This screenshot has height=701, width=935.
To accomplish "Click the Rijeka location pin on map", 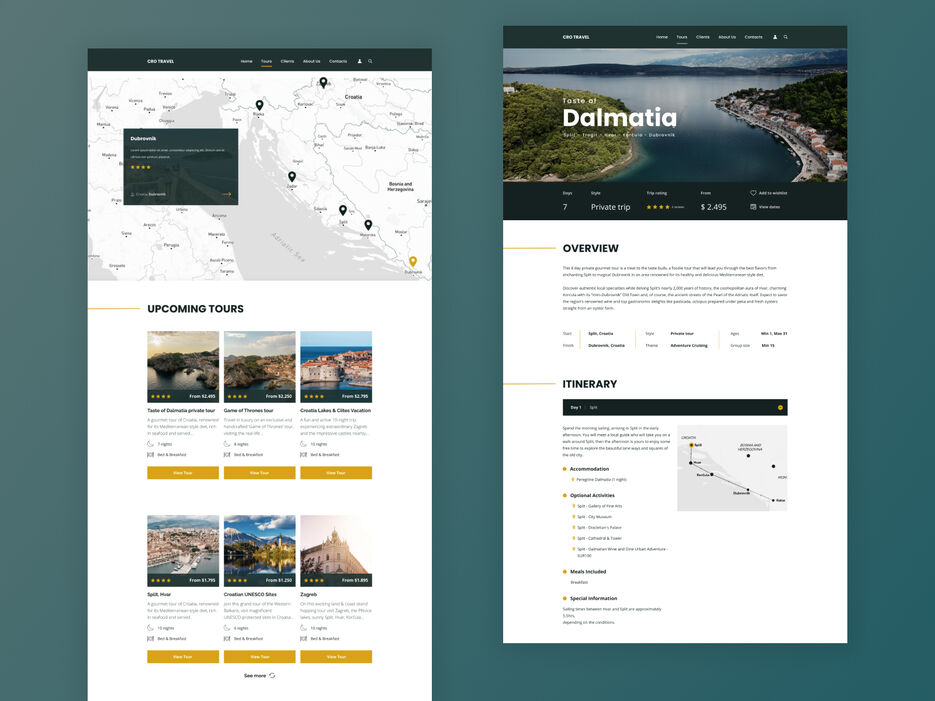I will pos(259,105).
